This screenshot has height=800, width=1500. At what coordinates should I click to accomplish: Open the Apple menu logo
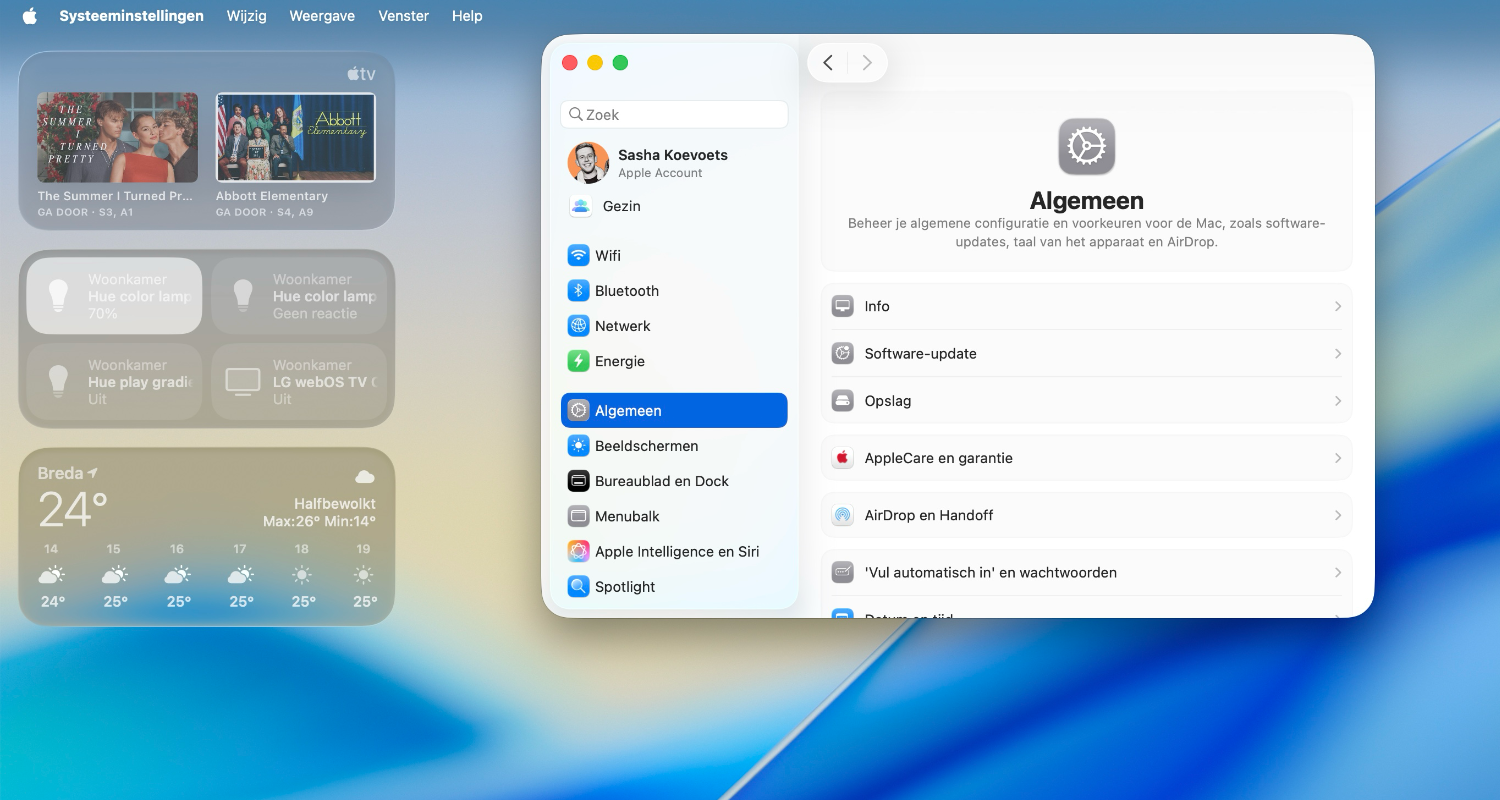click(30, 16)
